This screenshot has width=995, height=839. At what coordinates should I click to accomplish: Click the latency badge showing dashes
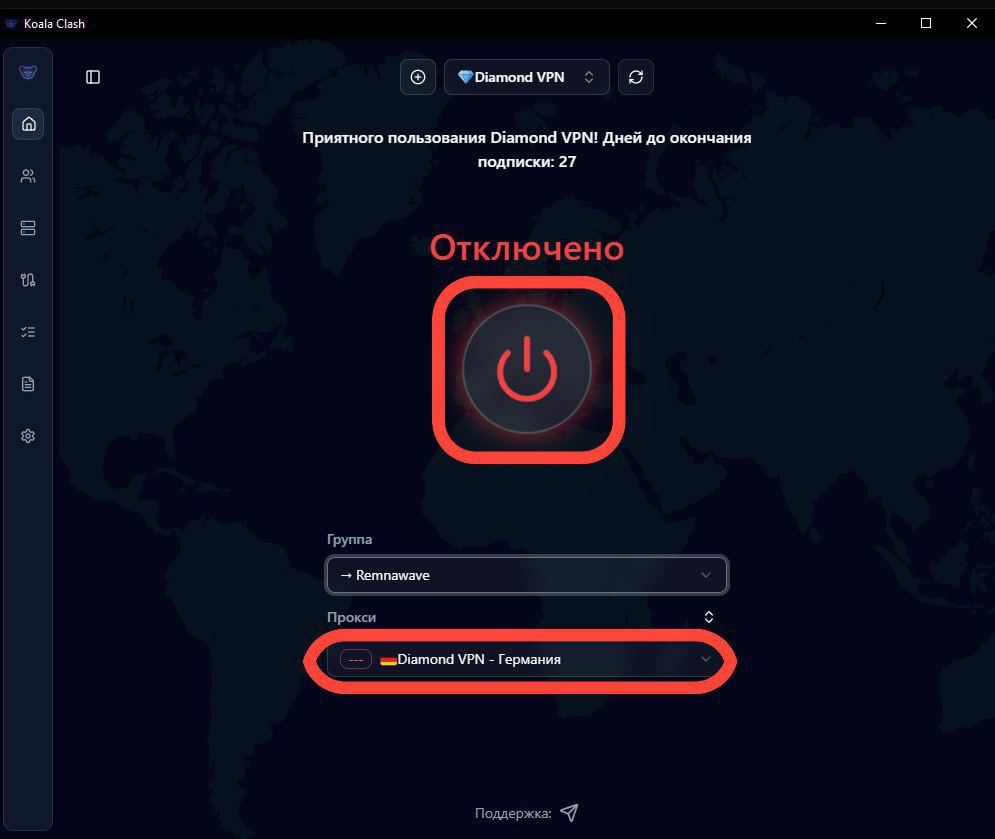coord(355,660)
